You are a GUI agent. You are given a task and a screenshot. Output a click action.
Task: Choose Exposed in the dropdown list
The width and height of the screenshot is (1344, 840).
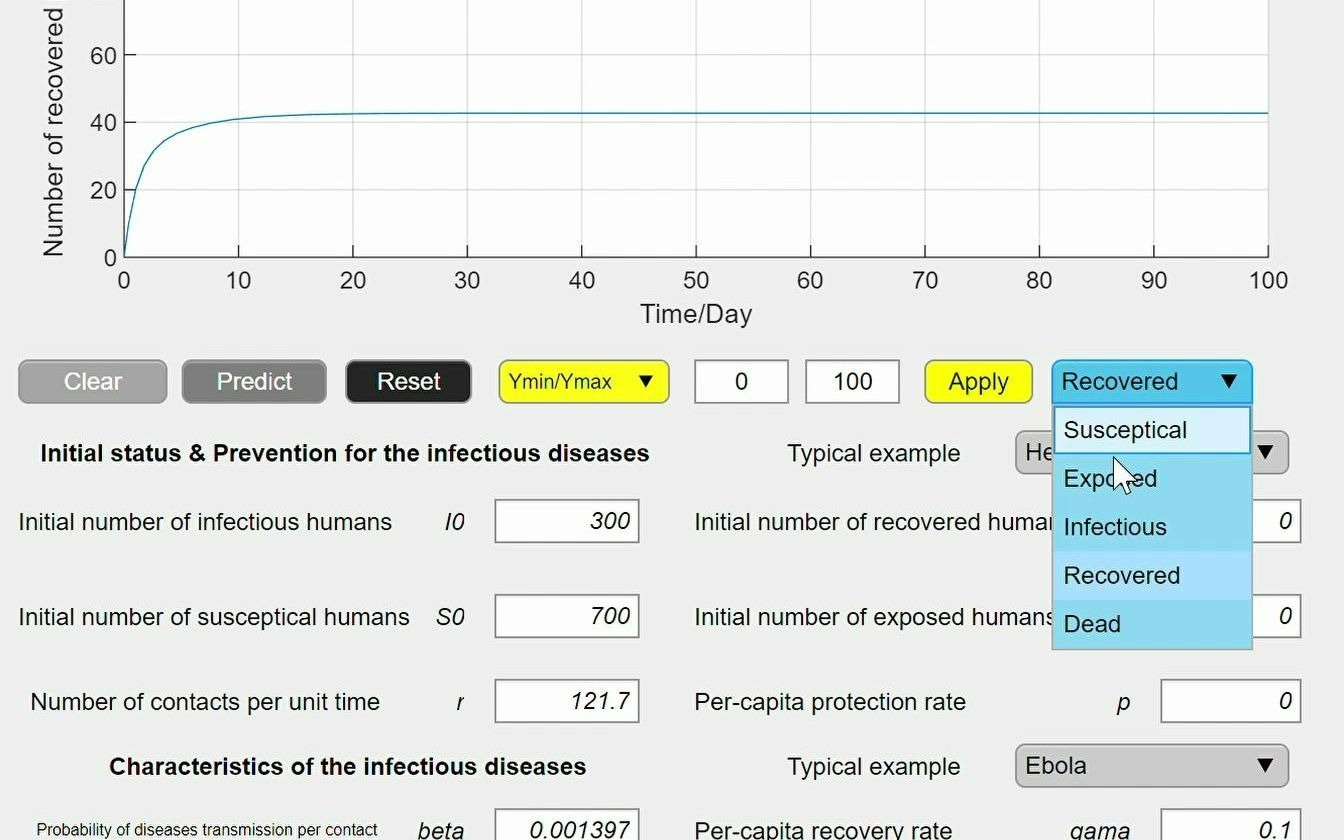1151,479
